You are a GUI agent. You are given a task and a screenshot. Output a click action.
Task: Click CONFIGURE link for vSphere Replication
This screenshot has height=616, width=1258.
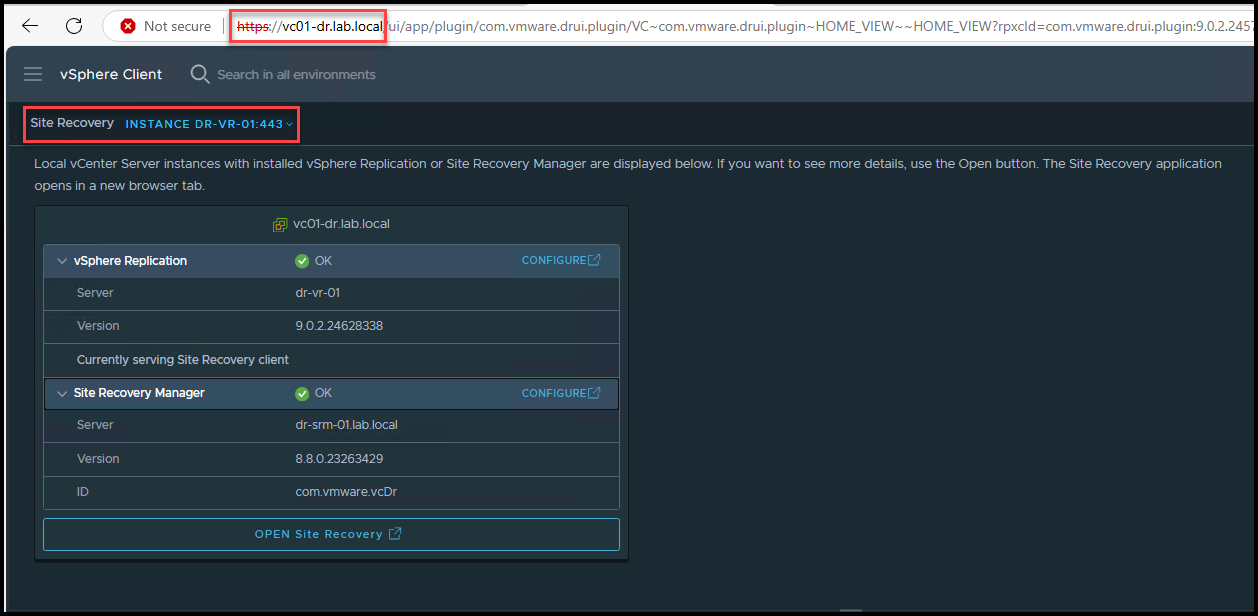pos(554,260)
